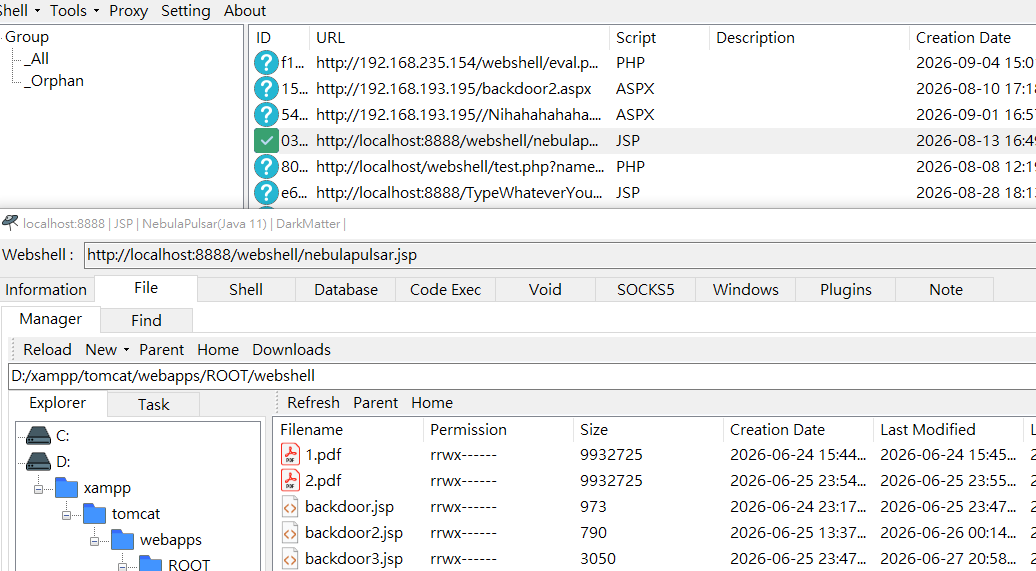
Task: Collapse the webapps tree node
Action: pos(94,541)
